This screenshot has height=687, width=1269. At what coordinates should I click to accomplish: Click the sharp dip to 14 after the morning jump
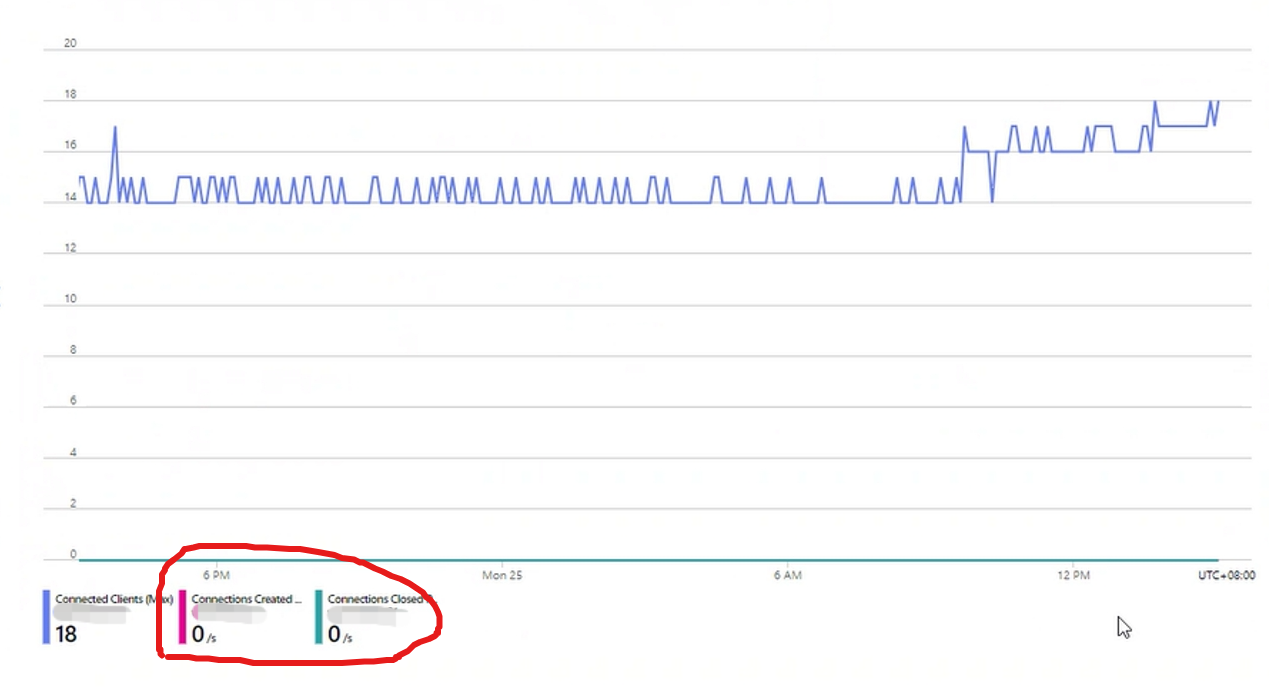point(992,201)
